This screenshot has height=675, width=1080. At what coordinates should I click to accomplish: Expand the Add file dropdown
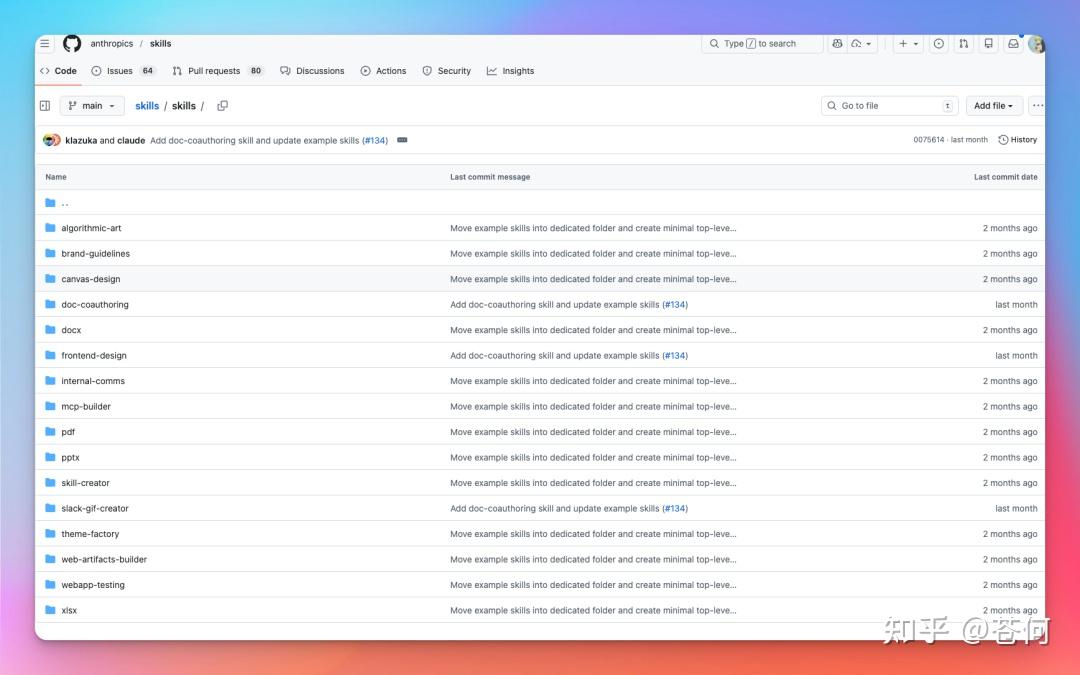tap(993, 106)
